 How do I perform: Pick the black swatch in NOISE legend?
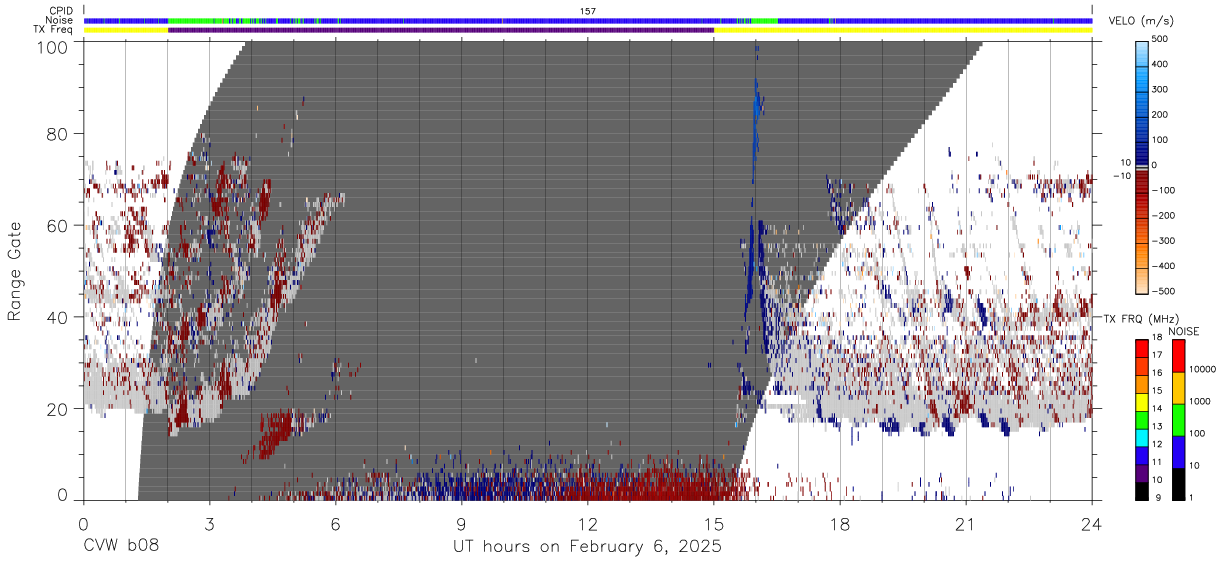click(1178, 484)
